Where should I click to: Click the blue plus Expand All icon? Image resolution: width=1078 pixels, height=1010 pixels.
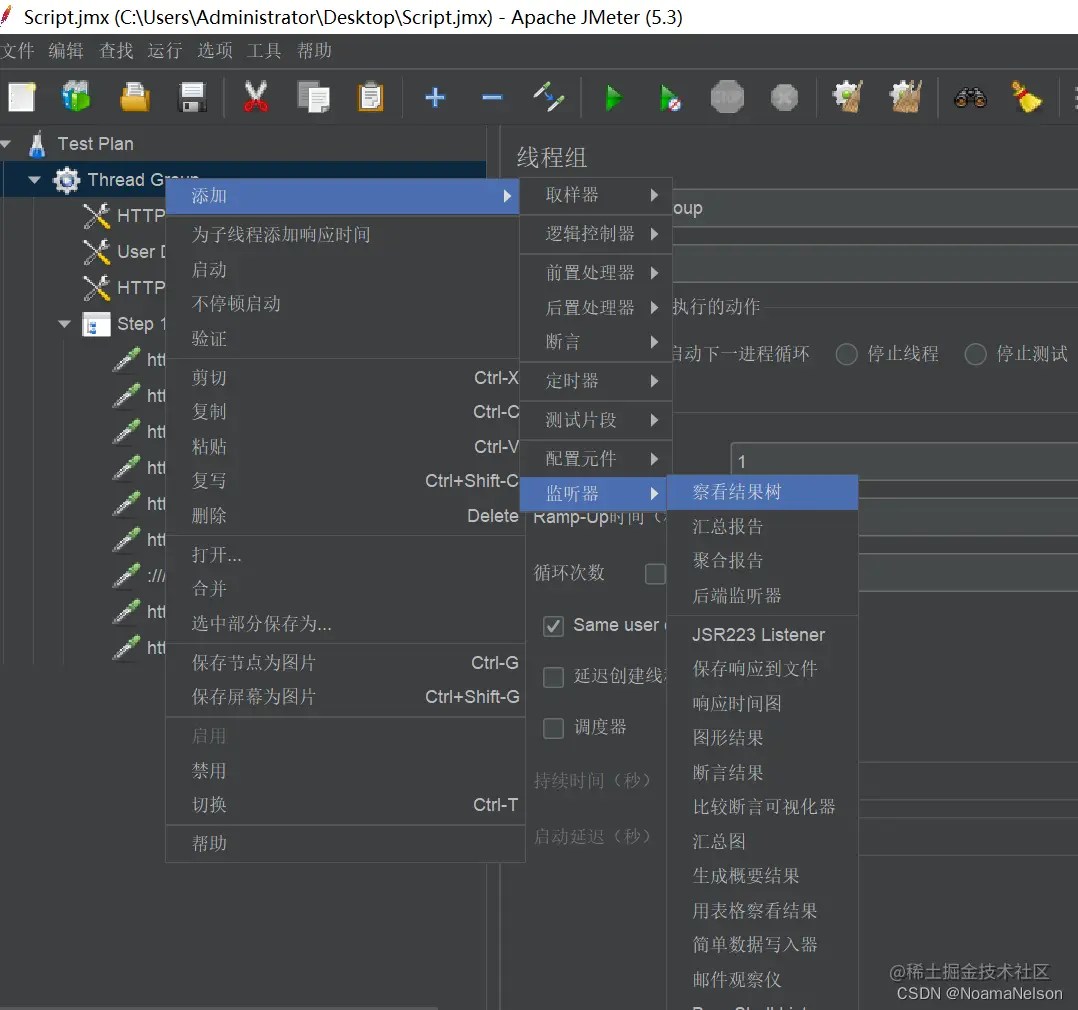point(434,97)
